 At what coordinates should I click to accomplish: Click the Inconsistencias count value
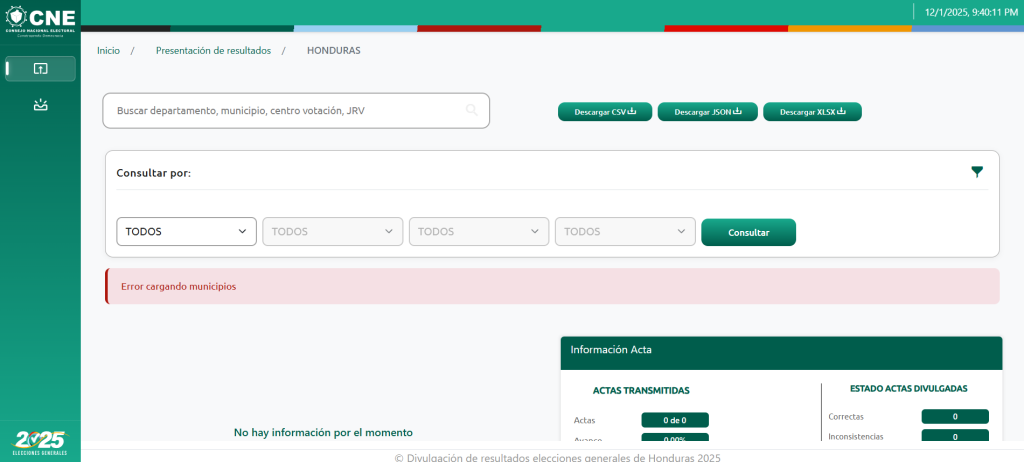(955, 436)
